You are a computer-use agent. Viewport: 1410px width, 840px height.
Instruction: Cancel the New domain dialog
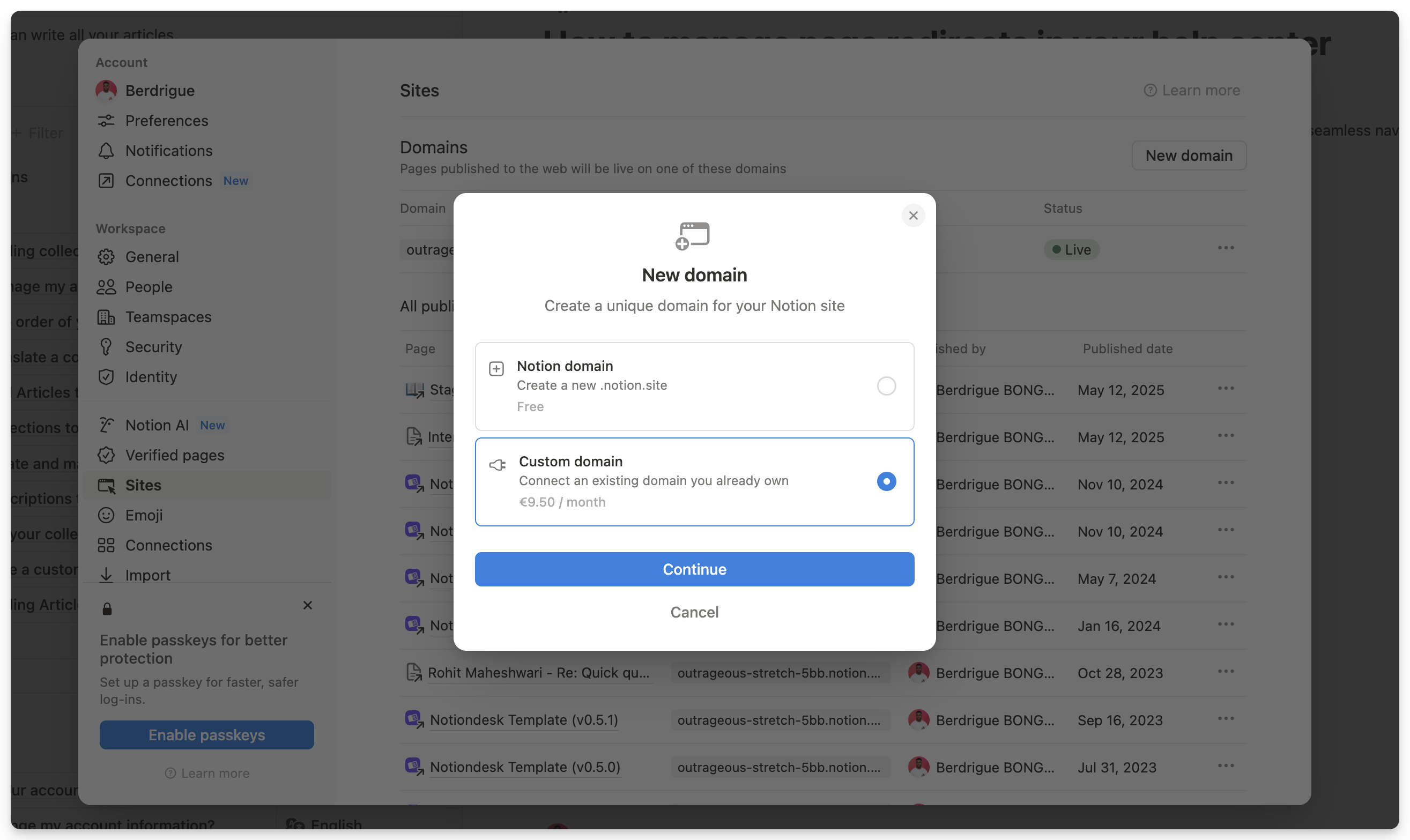tap(694, 612)
